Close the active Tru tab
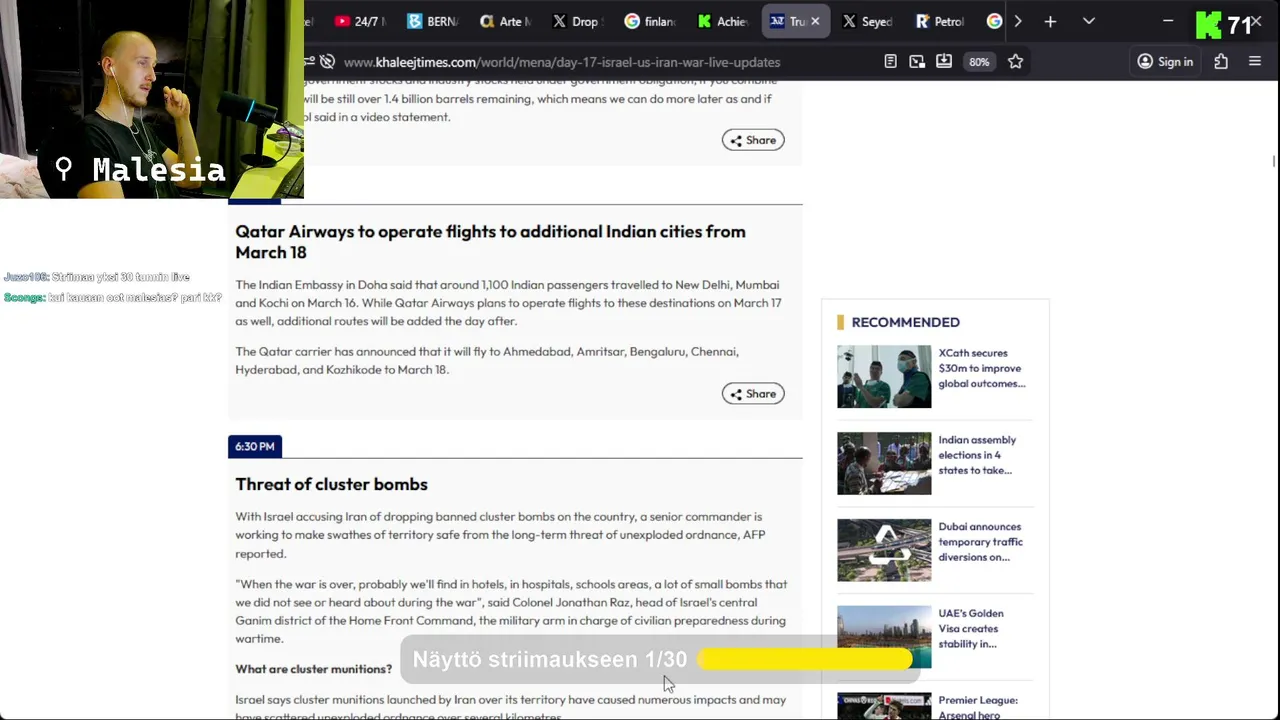 [x=815, y=21]
